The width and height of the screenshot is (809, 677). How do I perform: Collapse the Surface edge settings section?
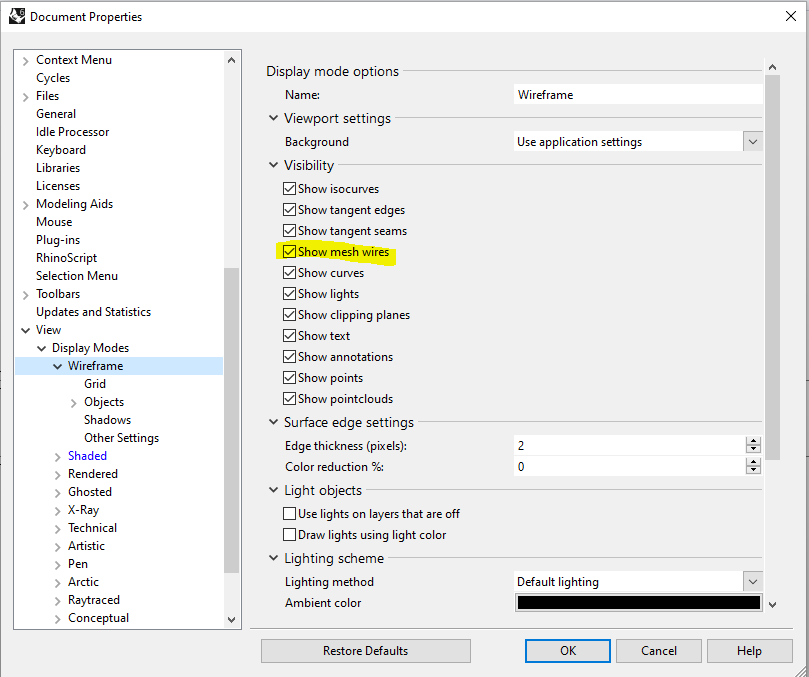(x=273, y=422)
